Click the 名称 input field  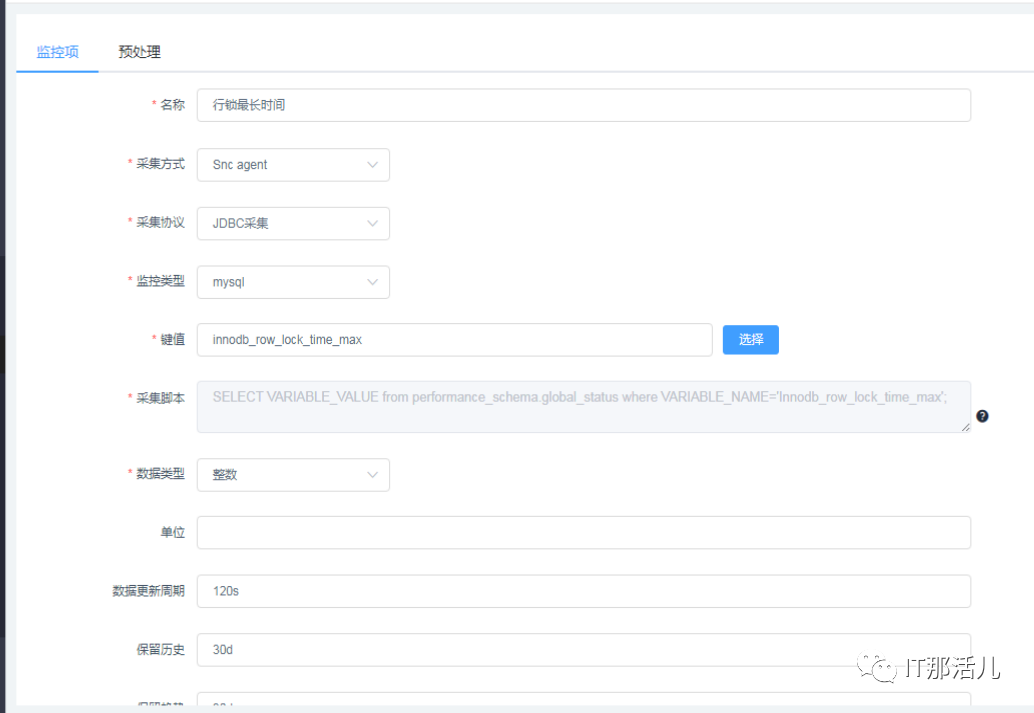(583, 105)
